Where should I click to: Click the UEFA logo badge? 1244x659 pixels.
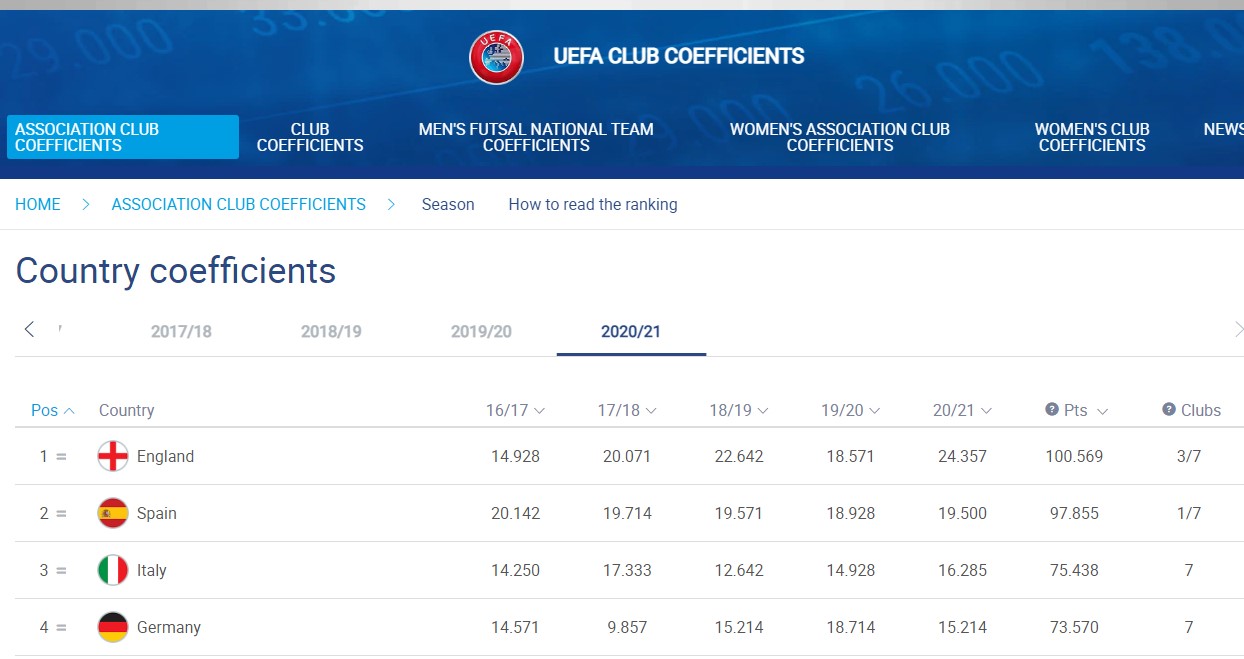497,57
